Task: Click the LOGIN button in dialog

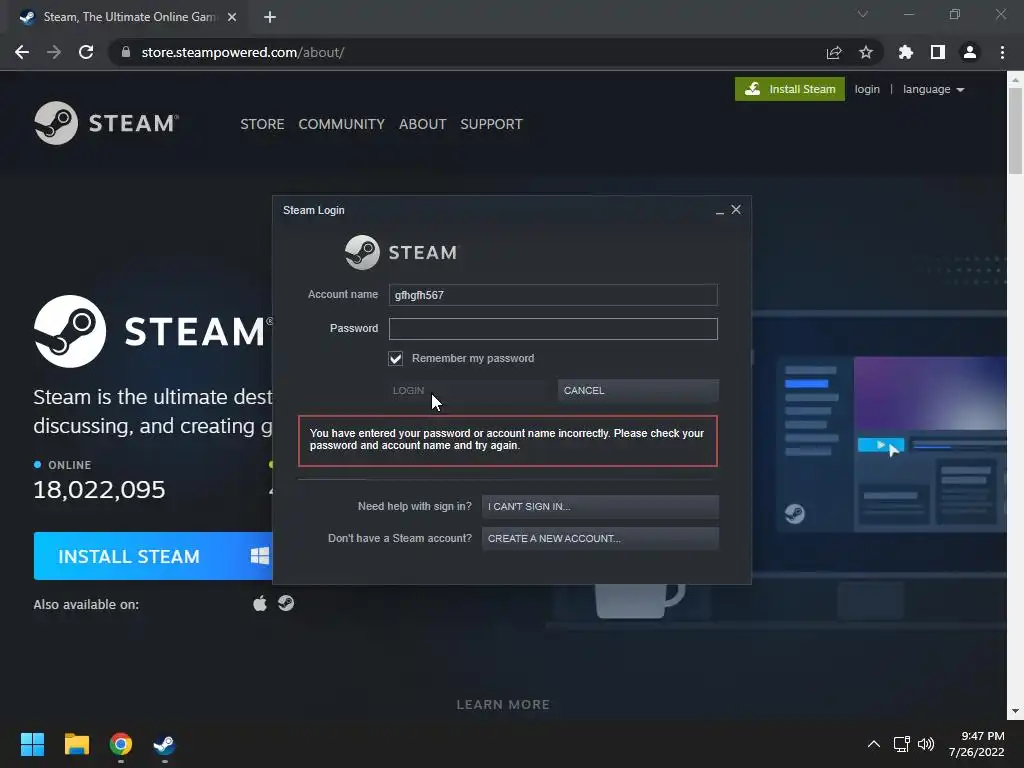Action: point(469,391)
